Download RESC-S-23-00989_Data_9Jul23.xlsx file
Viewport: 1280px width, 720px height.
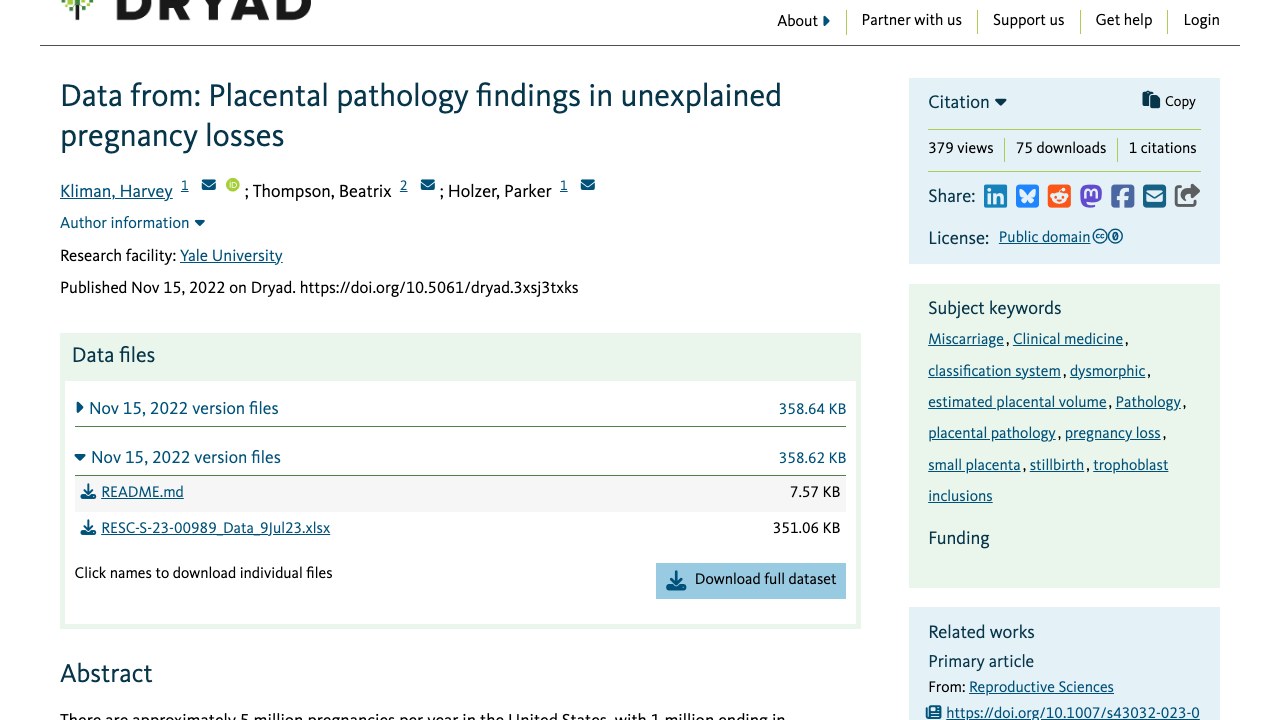coord(215,528)
